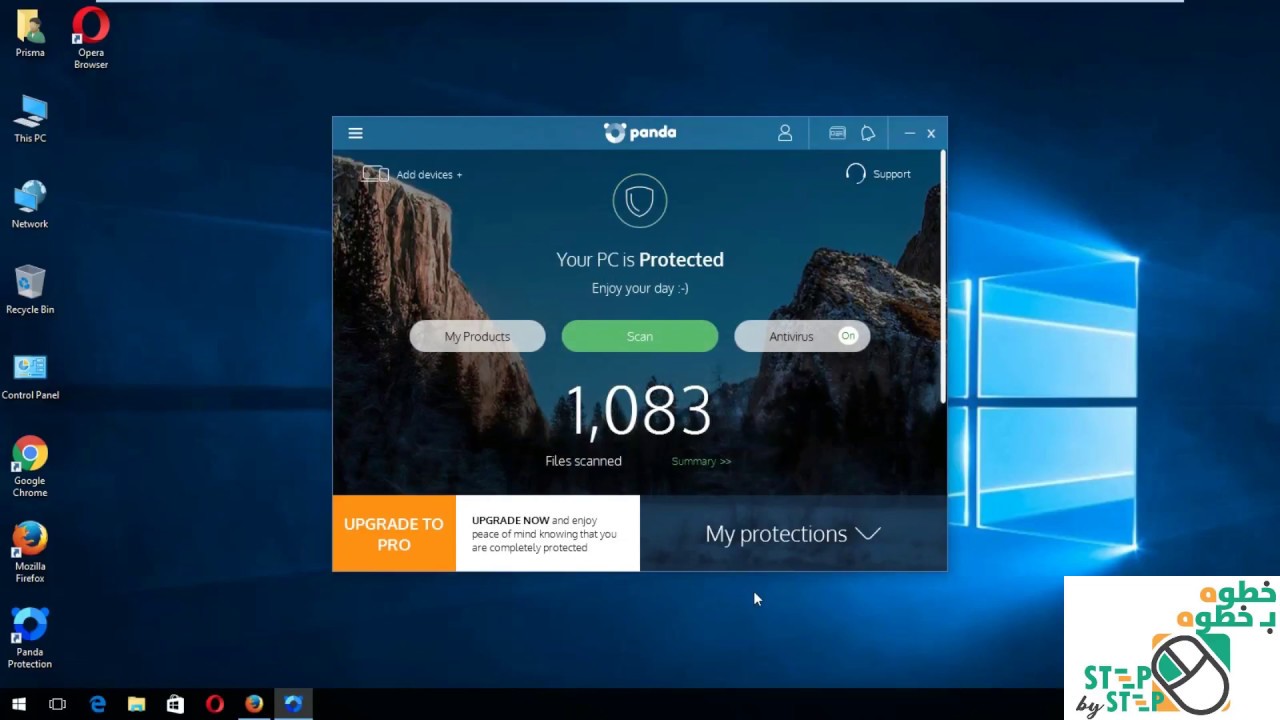Click the Support headset icon
The width and height of the screenshot is (1280, 720).
coord(855,173)
